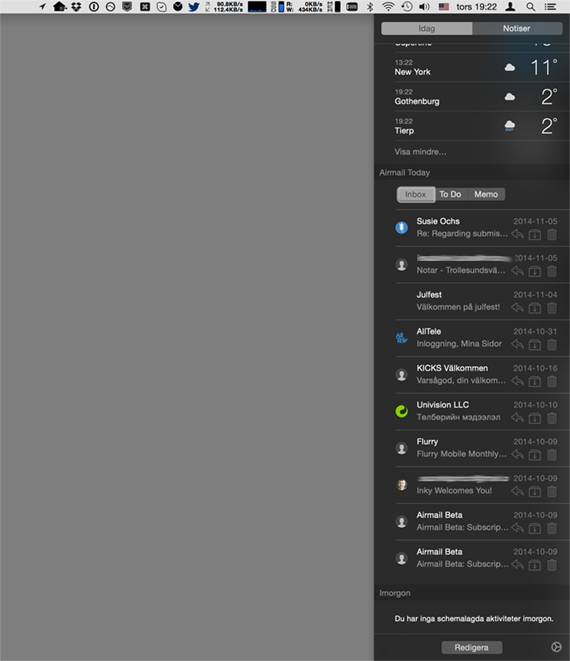This screenshot has width=570, height=661.
Task: Archive the Julfest email
Action: pos(535,308)
